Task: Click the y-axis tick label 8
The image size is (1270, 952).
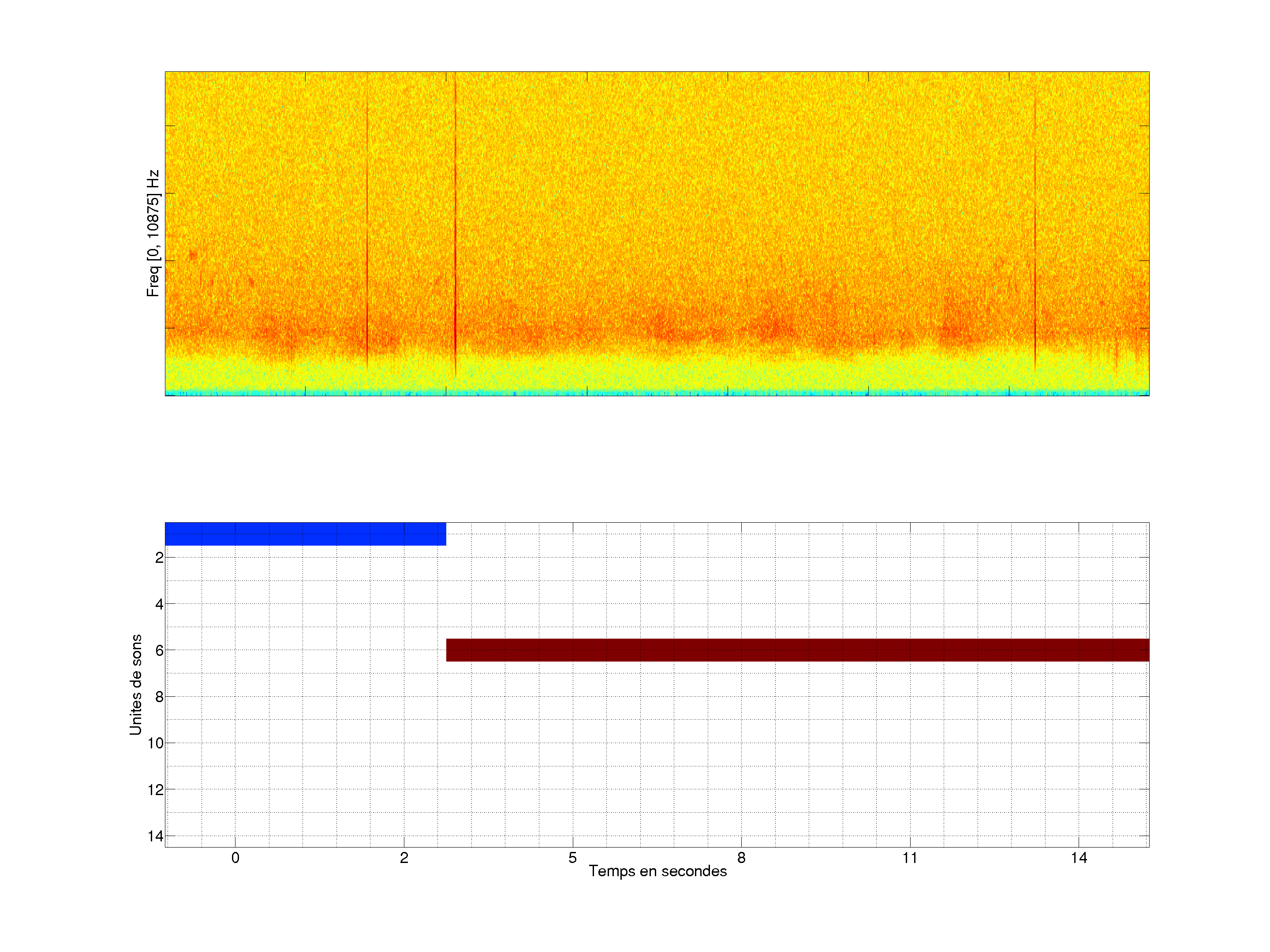Action: click(x=159, y=697)
